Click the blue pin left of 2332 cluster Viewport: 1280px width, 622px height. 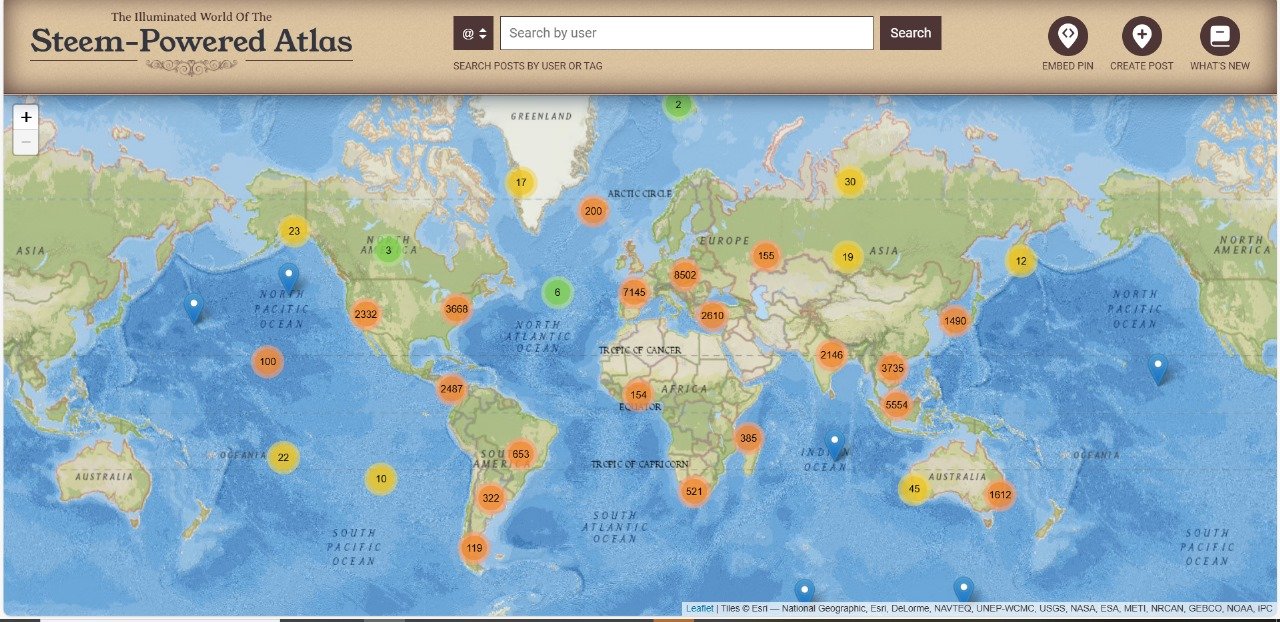coord(194,309)
